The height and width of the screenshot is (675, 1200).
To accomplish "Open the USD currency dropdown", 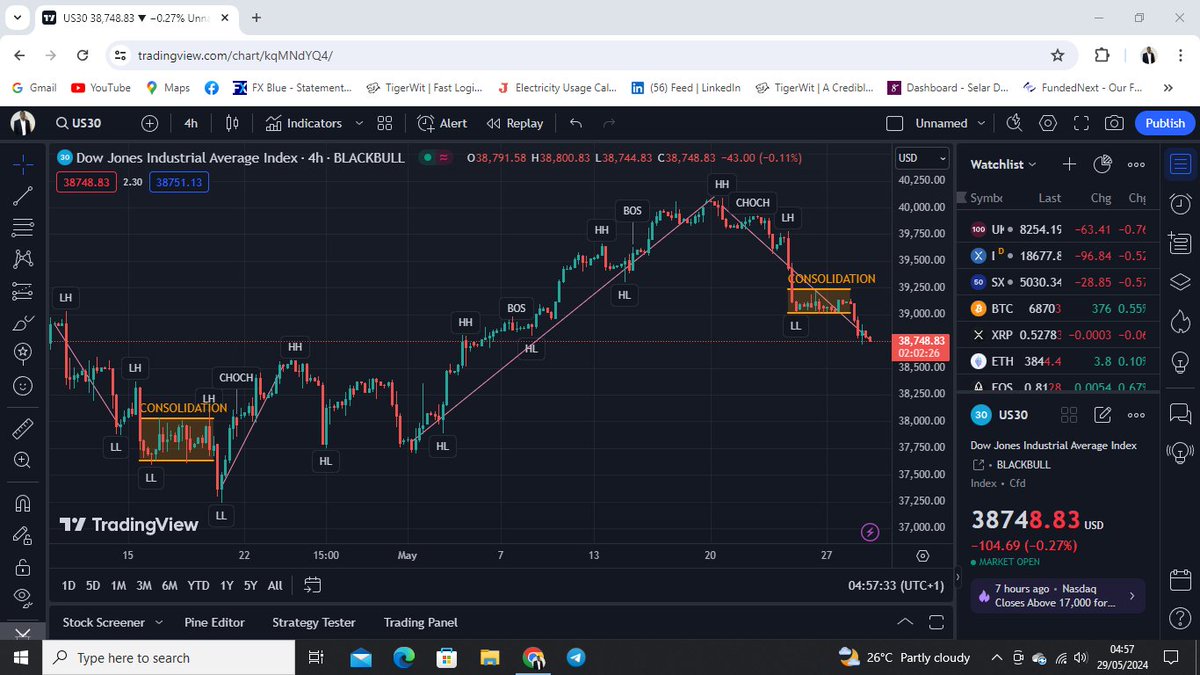I will [922, 158].
